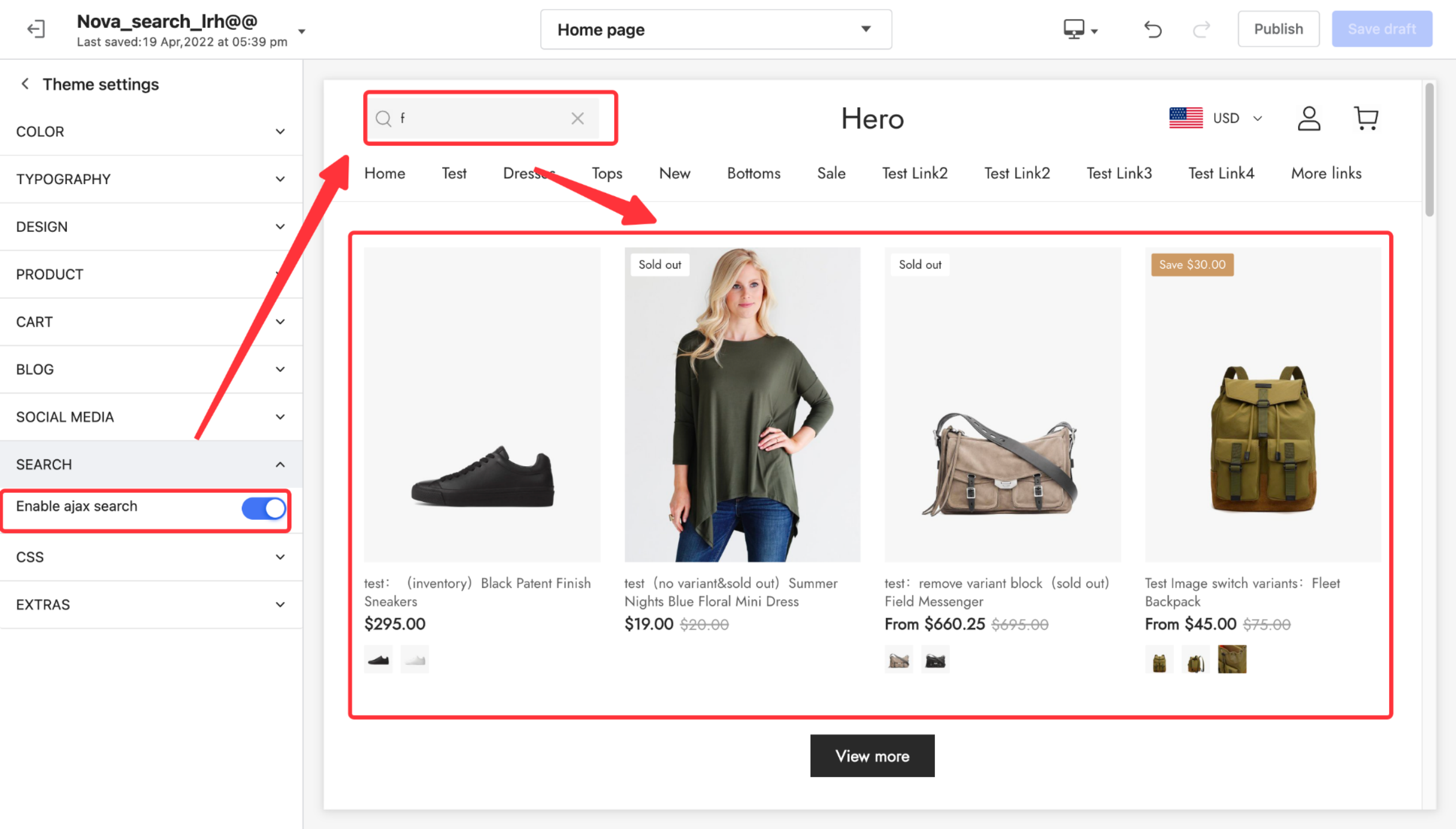Open Black Patent Finish Sneakers title link
The height and width of the screenshot is (829, 1456).
pyautogui.click(x=477, y=592)
